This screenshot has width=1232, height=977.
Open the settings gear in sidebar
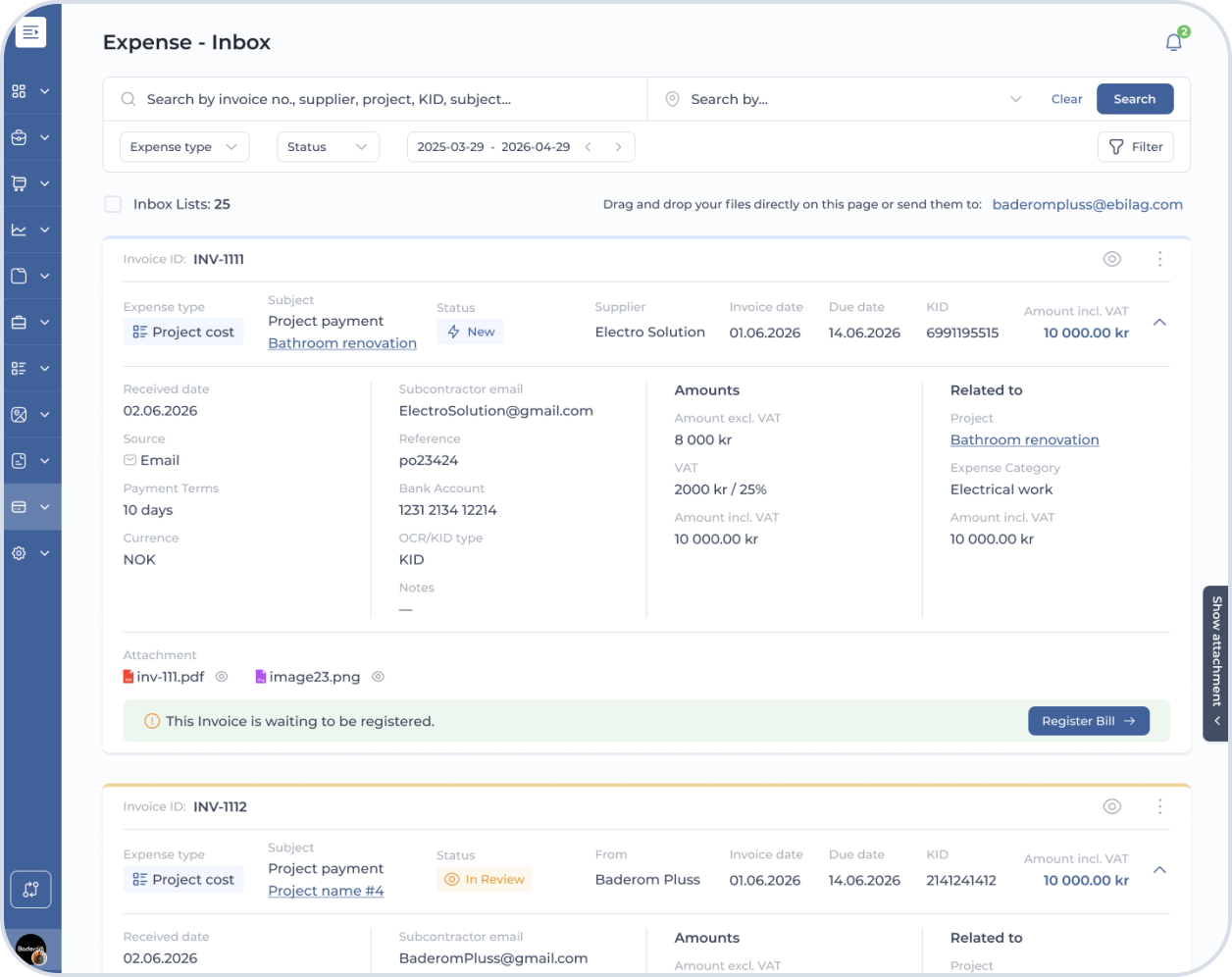(x=19, y=553)
